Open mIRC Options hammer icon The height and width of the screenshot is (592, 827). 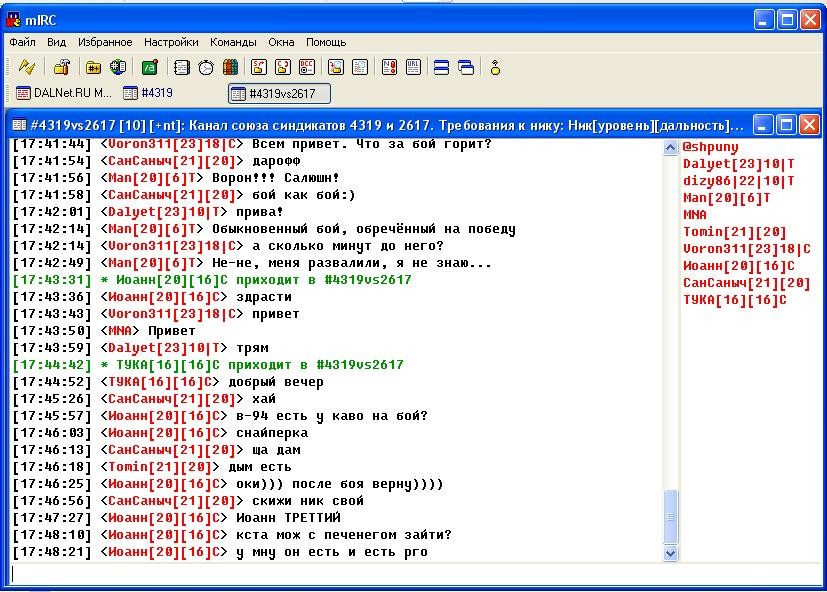(62, 67)
